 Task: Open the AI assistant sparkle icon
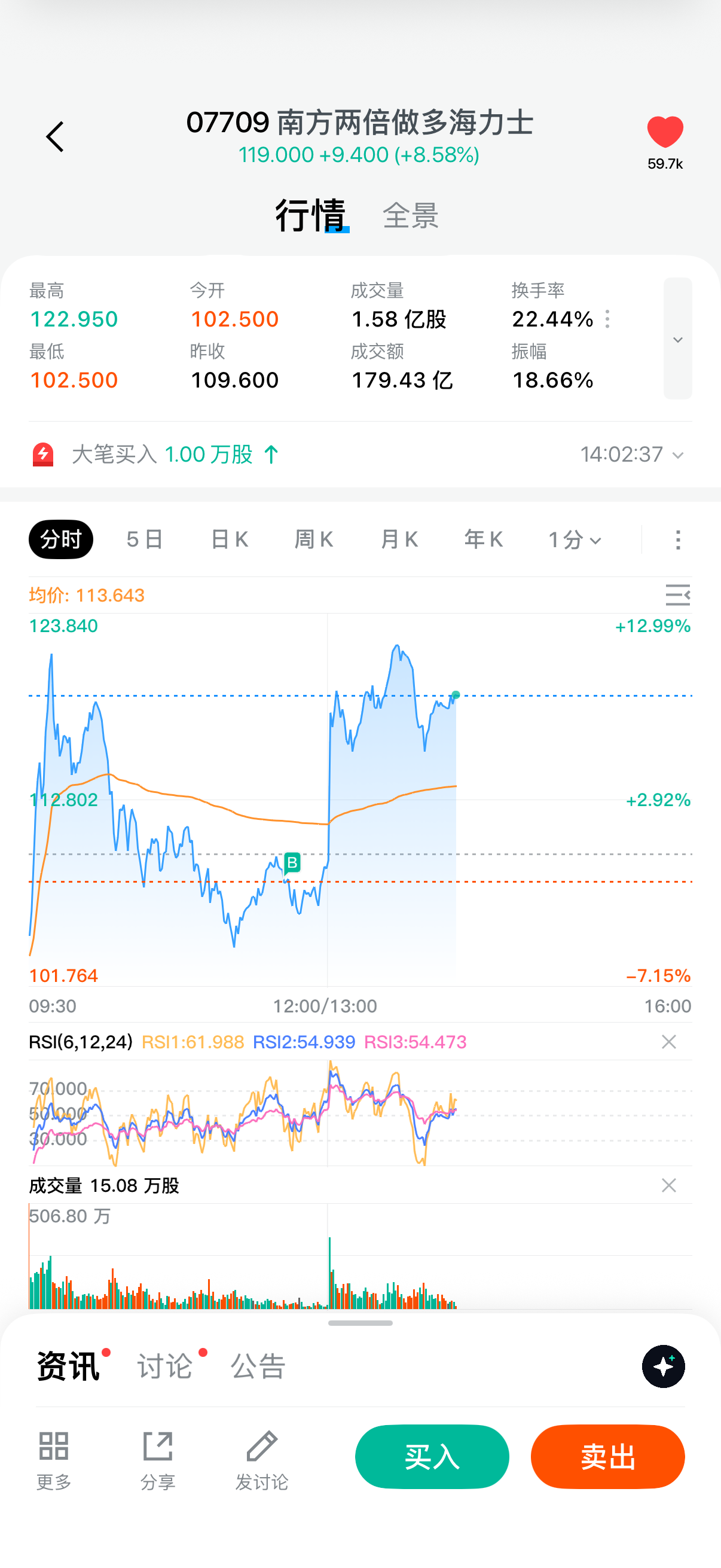pyautogui.click(x=663, y=1366)
